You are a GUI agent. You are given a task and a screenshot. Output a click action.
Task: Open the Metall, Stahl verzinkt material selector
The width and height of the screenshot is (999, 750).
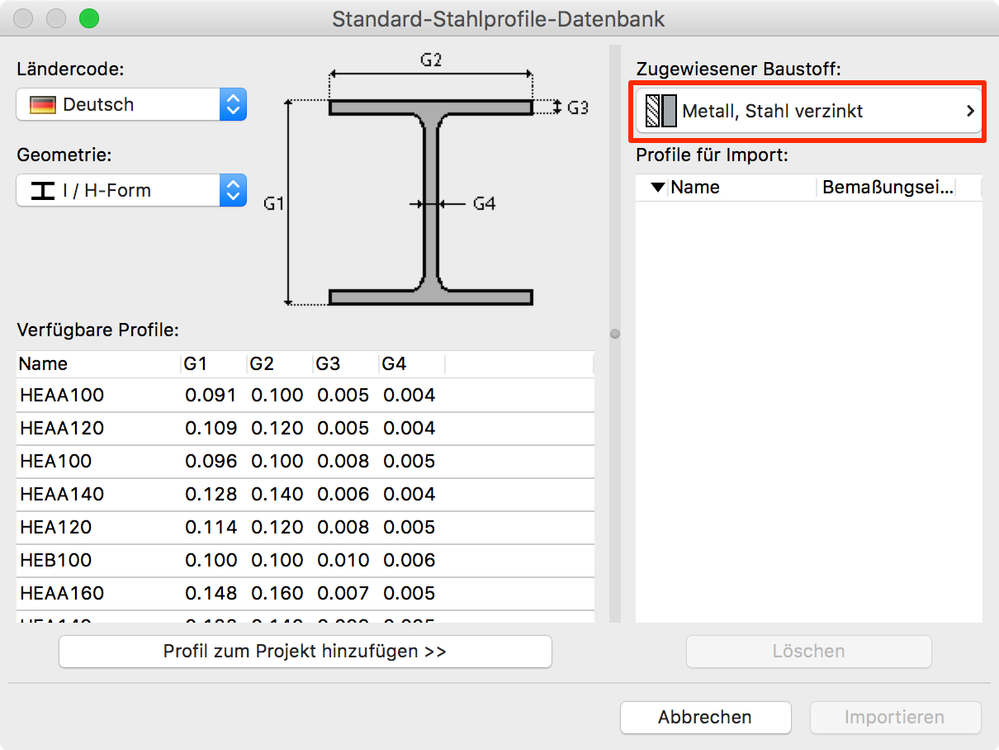(x=808, y=111)
